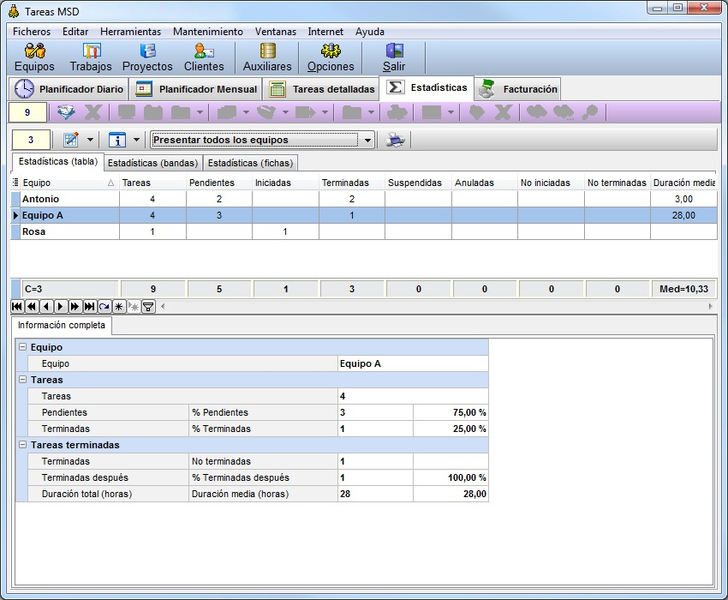This screenshot has height=600, width=728.
Task: Click the Duración media column header
Action: click(x=684, y=183)
